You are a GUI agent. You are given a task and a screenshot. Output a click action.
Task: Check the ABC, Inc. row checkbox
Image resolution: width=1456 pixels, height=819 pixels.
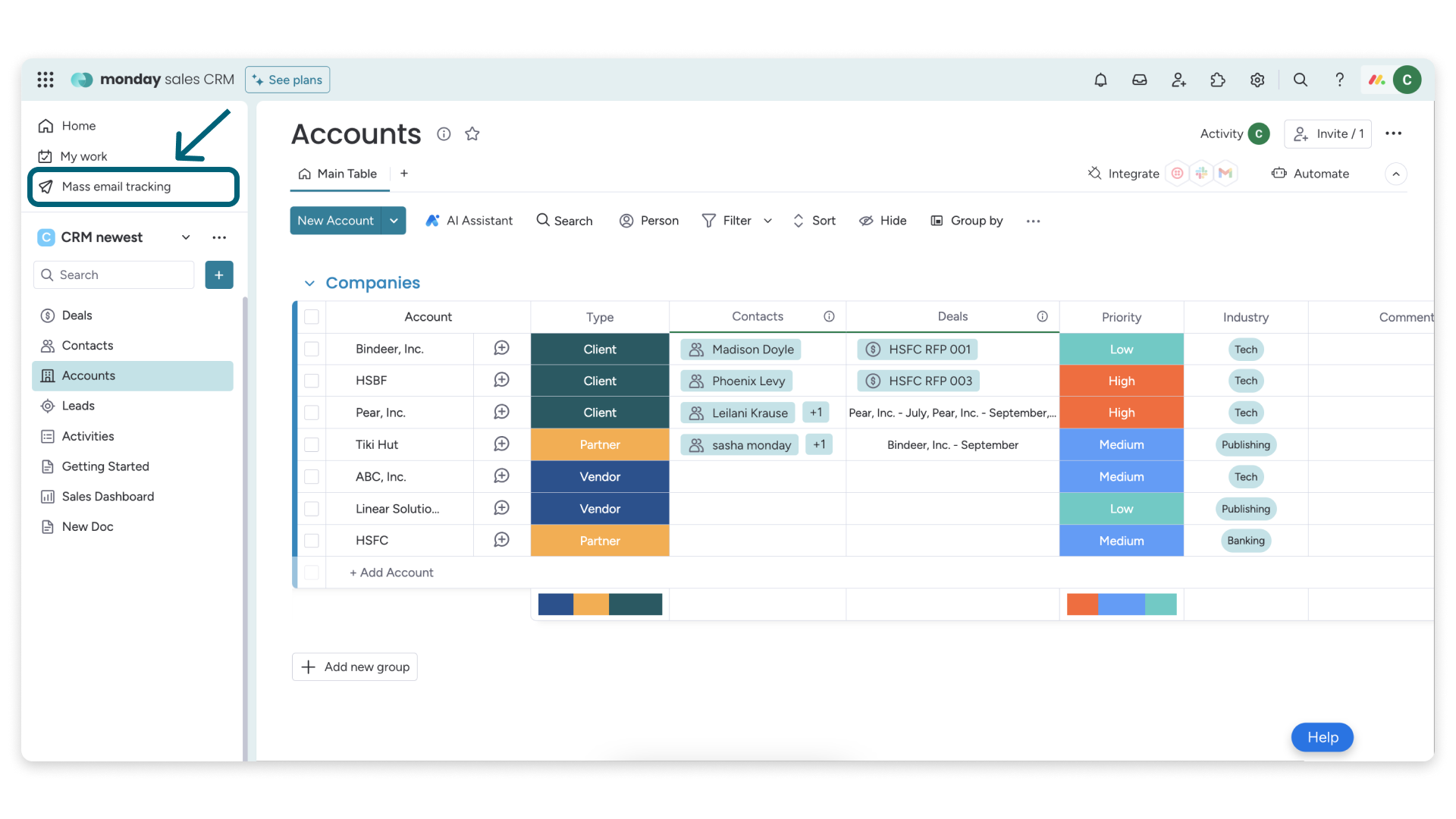point(312,476)
